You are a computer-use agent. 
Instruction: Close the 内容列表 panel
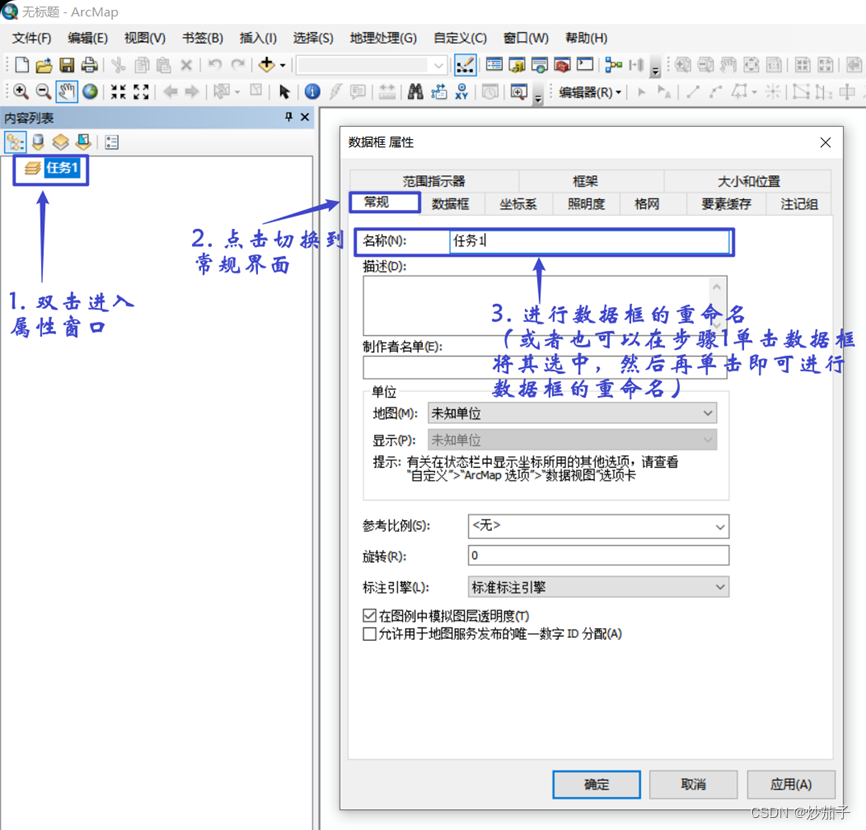pos(305,117)
